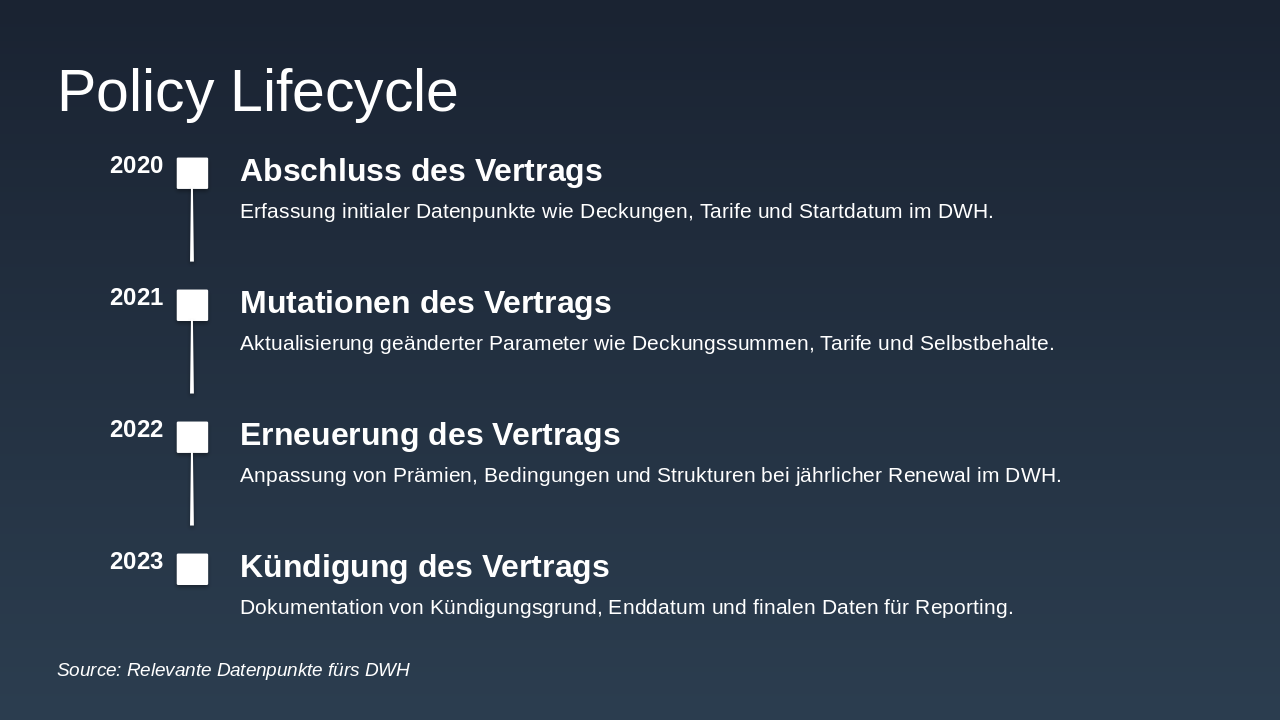Select the "2022" year label
Viewport: 1280px width, 720px height.
click(136, 429)
